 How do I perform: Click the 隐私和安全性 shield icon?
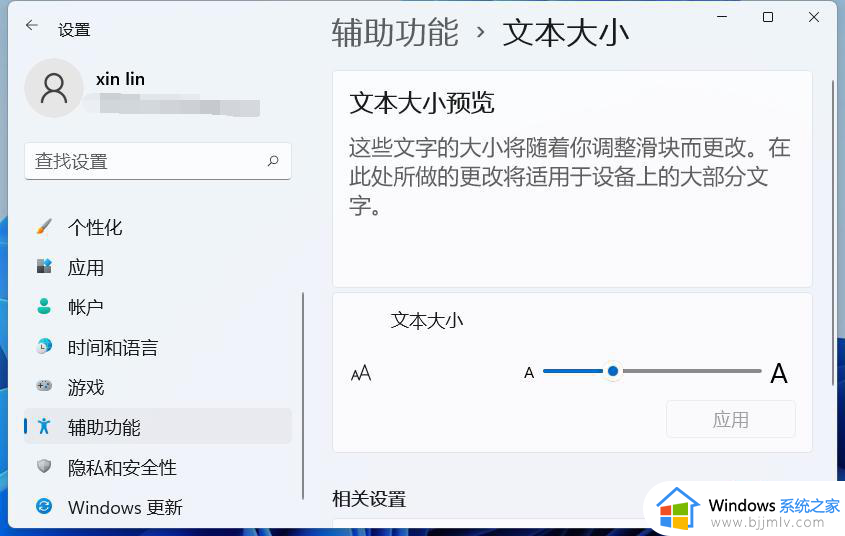(x=44, y=466)
